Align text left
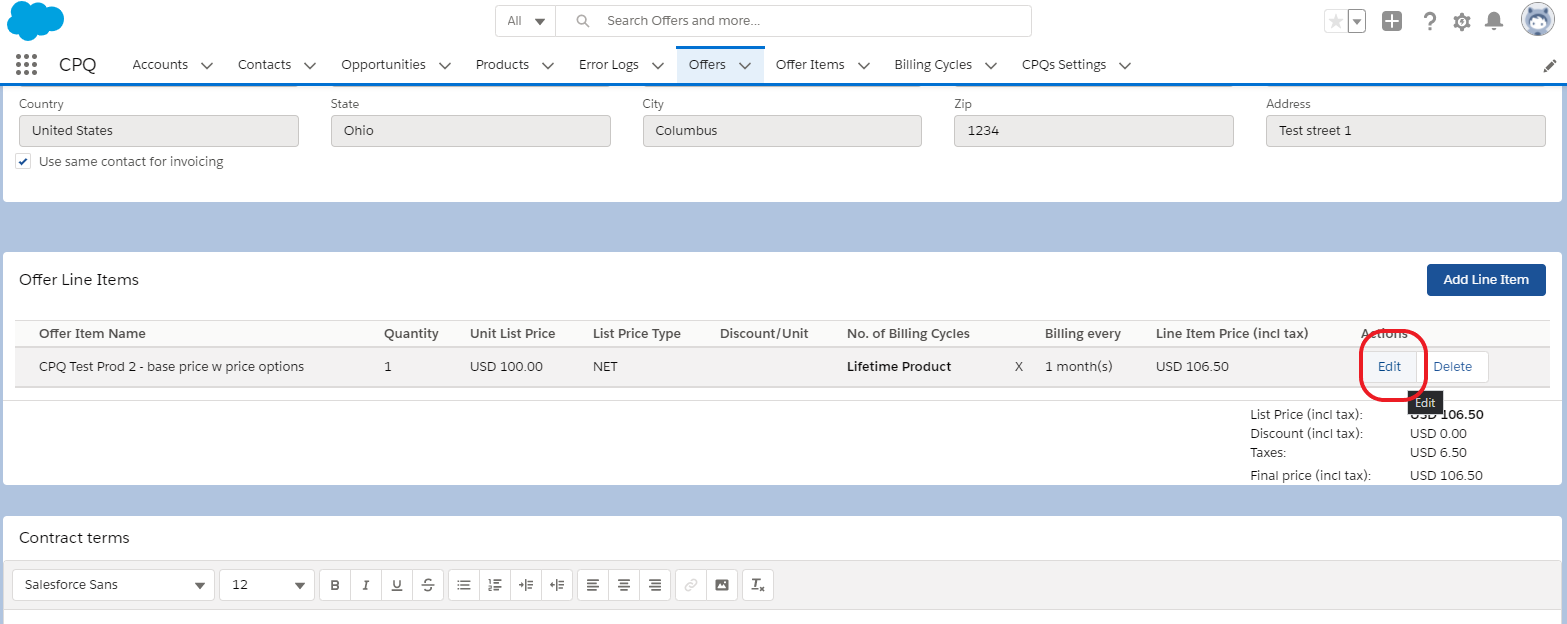 click(x=593, y=585)
